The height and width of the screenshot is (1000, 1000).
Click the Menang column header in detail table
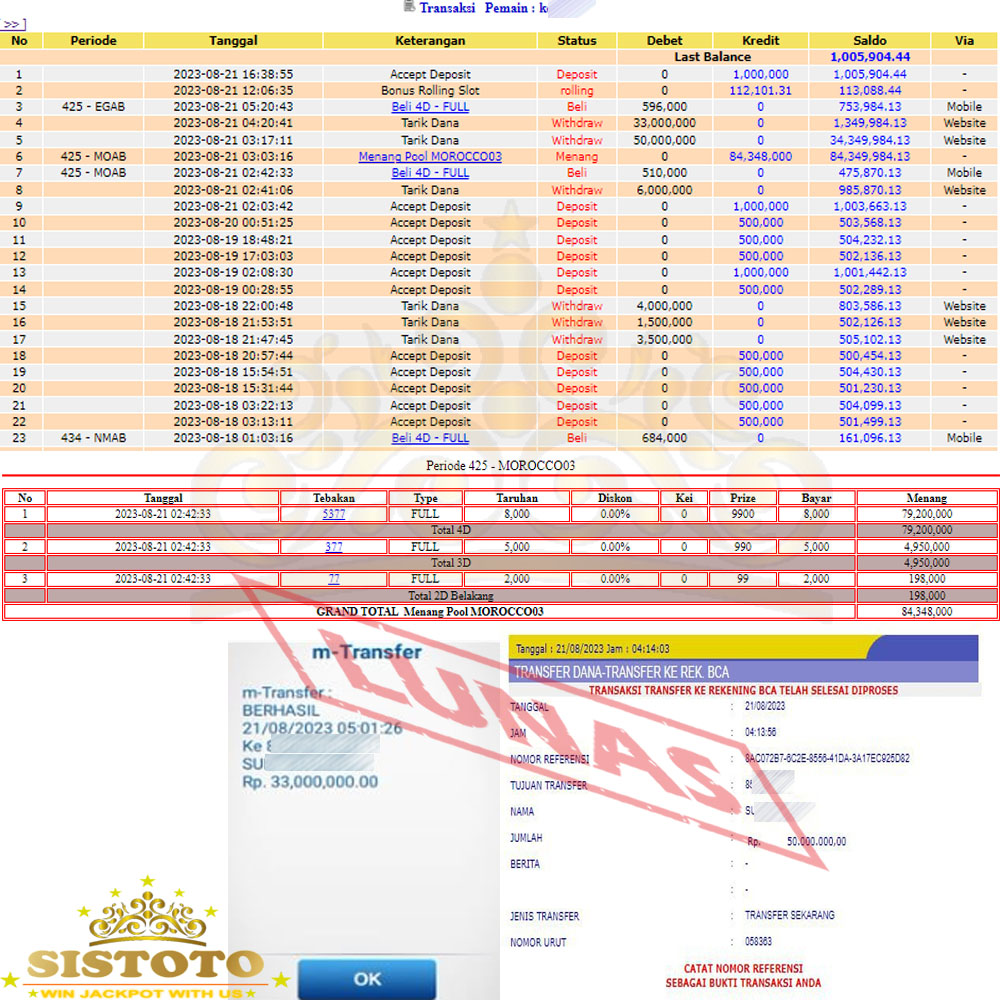click(x=926, y=497)
